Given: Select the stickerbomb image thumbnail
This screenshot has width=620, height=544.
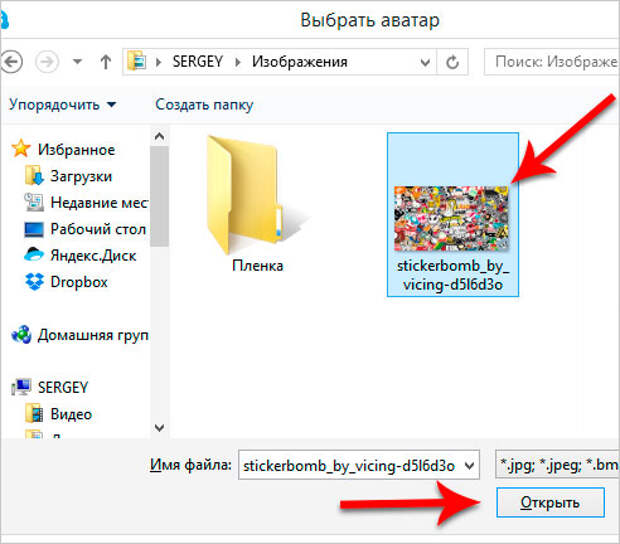Looking at the screenshot, I should (x=451, y=218).
